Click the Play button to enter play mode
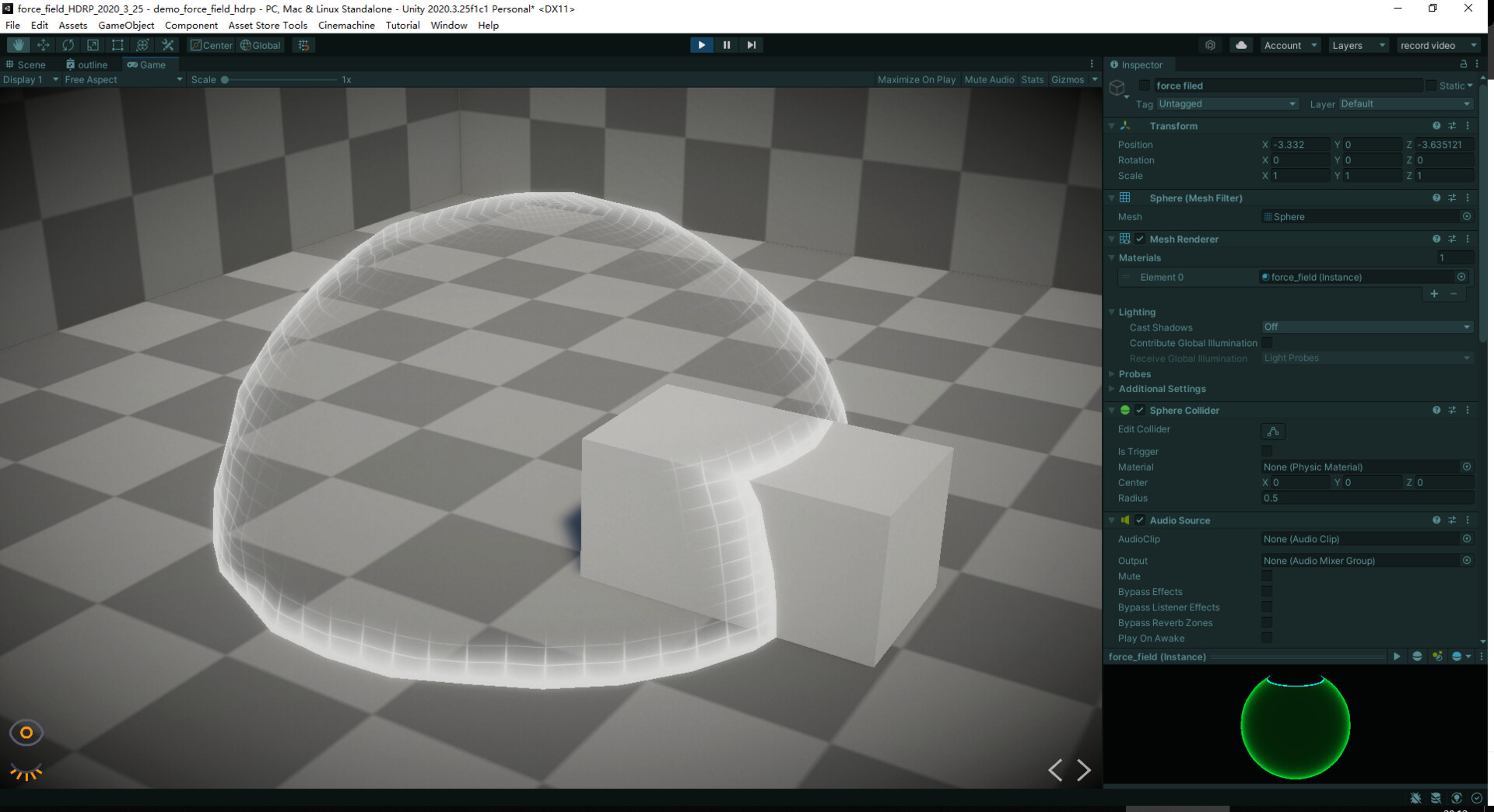The width and height of the screenshot is (1494, 812). [x=701, y=44]
